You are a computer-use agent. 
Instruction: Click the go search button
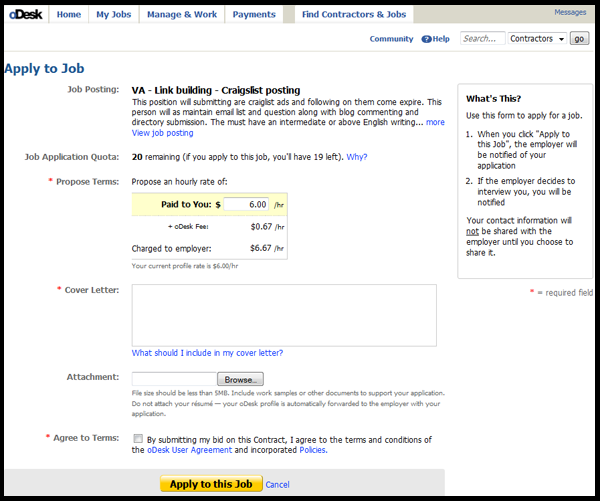(x=579, y=39)
